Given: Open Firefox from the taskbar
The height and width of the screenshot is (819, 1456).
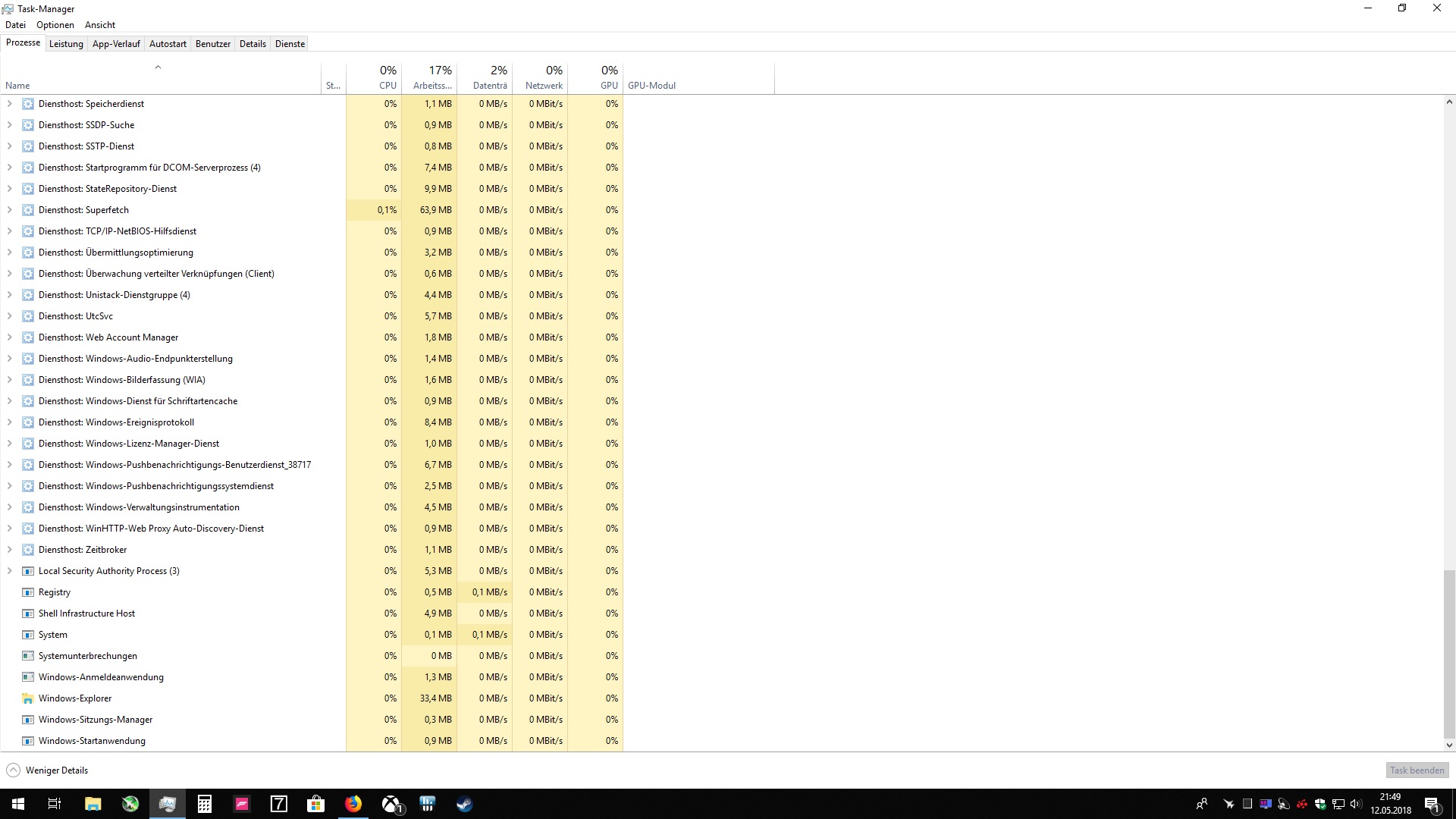Looking at the screenshot, I should pyautogui.click(x=353, y=804).
